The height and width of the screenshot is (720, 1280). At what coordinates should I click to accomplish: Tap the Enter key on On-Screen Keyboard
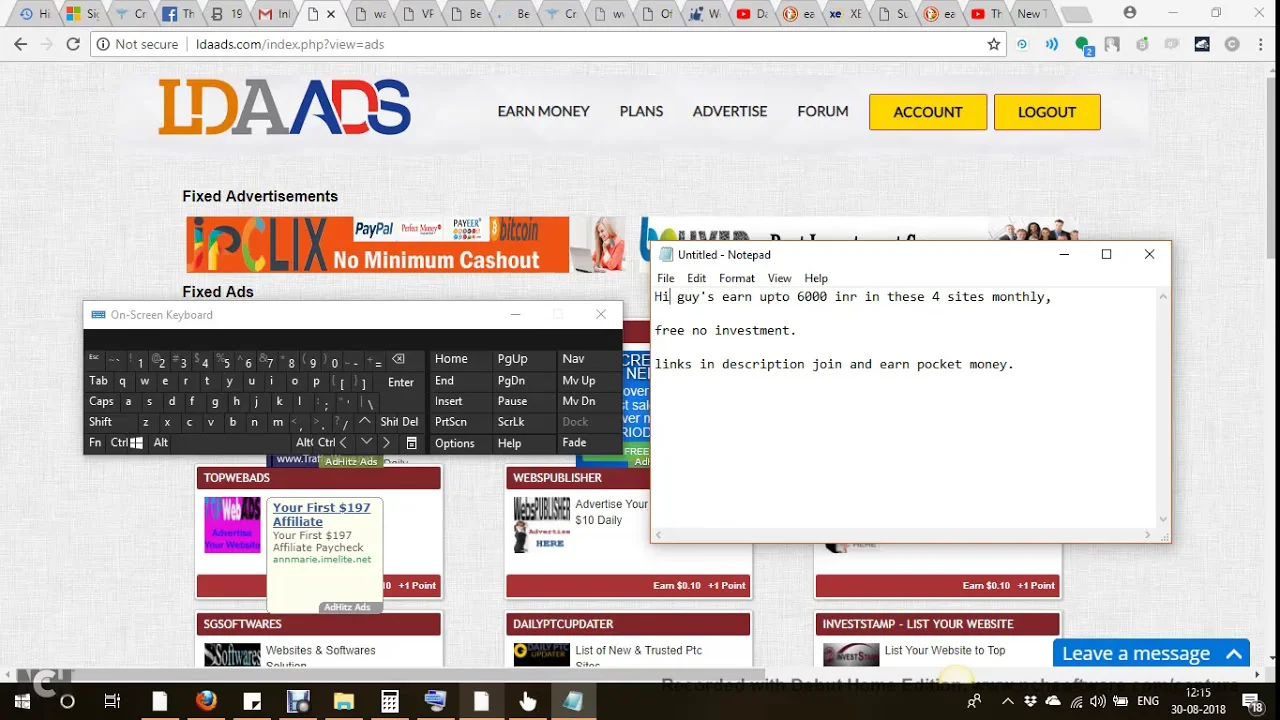pyautogui.click(x=400, y=382)
